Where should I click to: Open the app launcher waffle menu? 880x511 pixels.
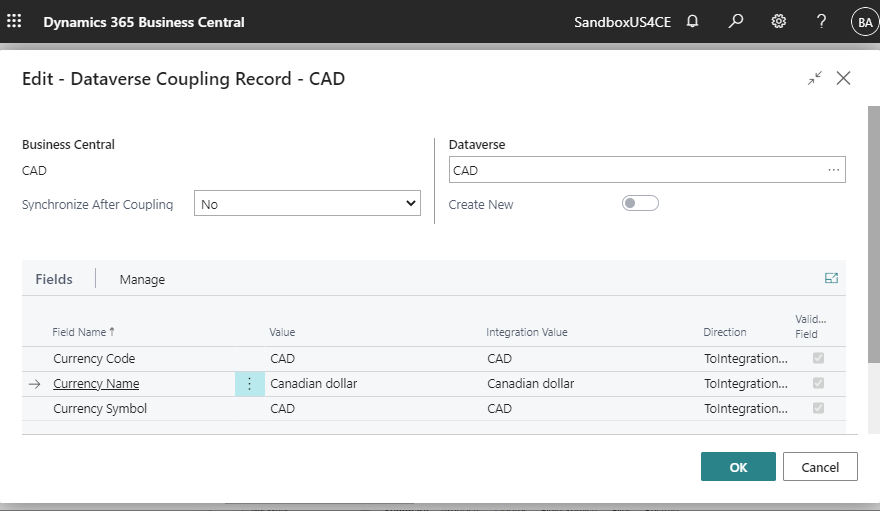coord(14,21)
